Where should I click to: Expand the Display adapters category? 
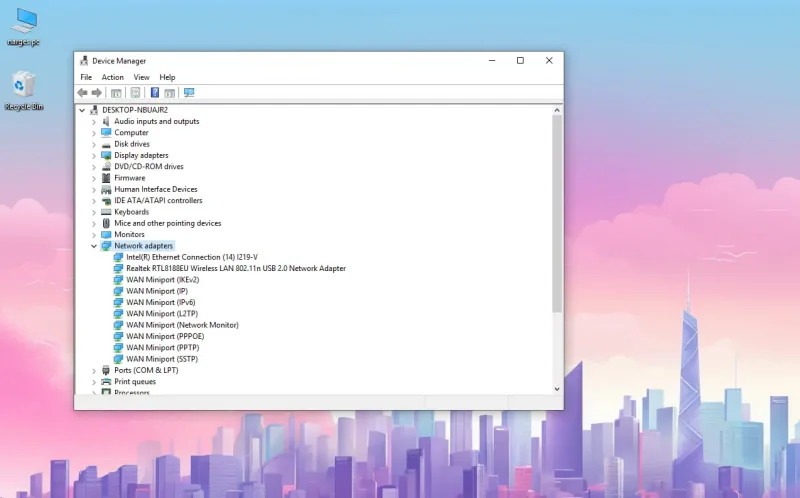tap(94, 156)
